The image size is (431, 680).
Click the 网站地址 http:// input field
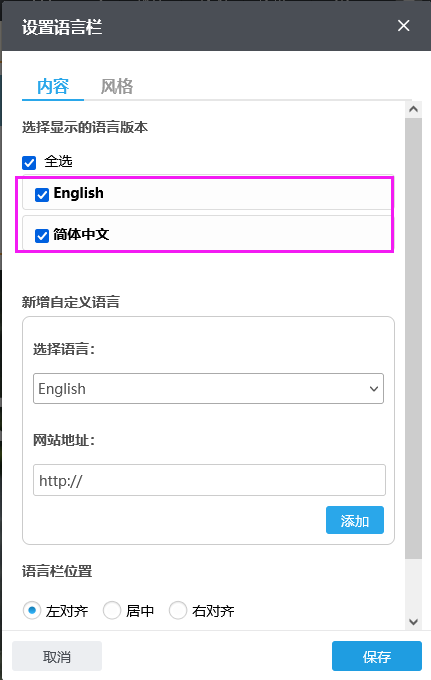point(209,480)
